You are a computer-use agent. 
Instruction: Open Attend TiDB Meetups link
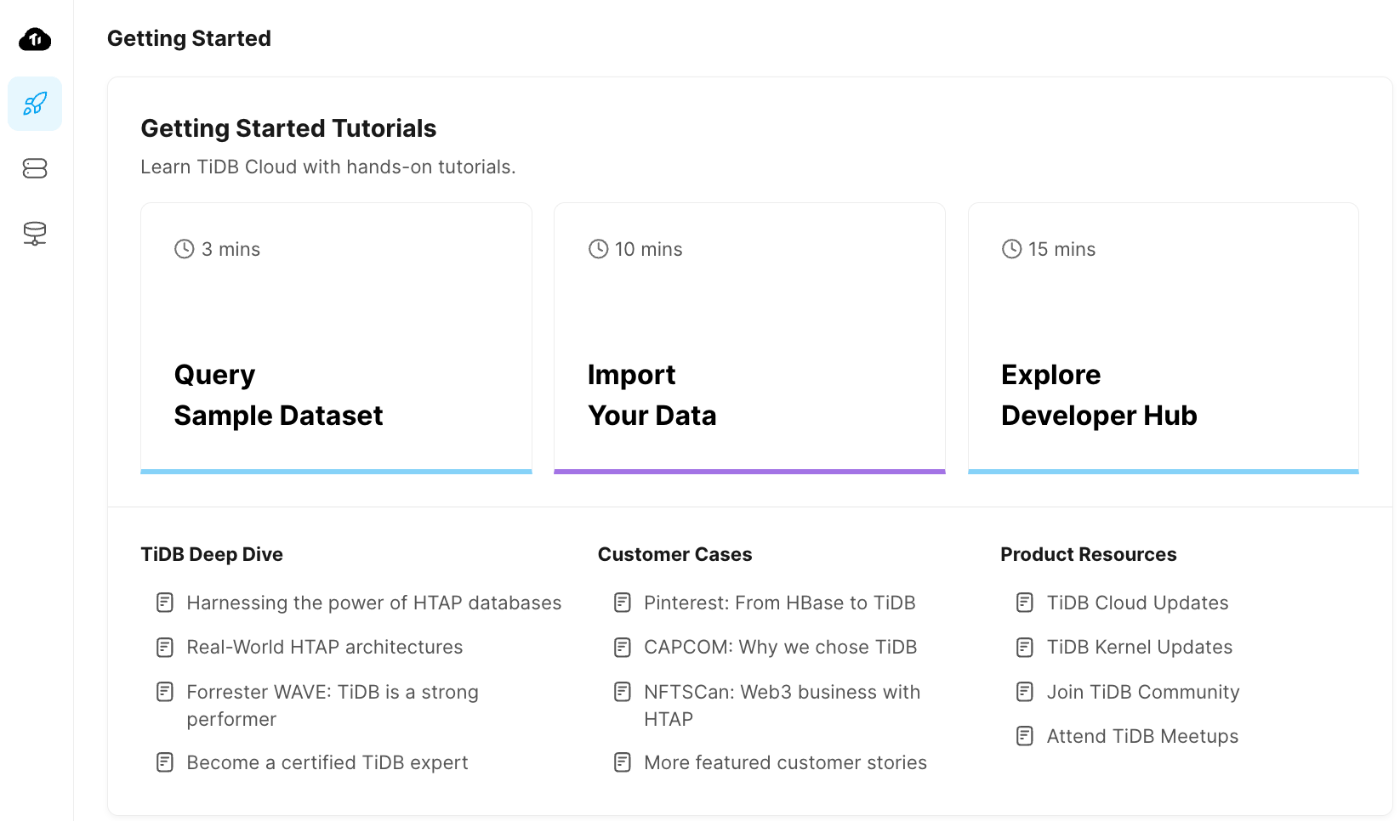tap(1142, 736)
